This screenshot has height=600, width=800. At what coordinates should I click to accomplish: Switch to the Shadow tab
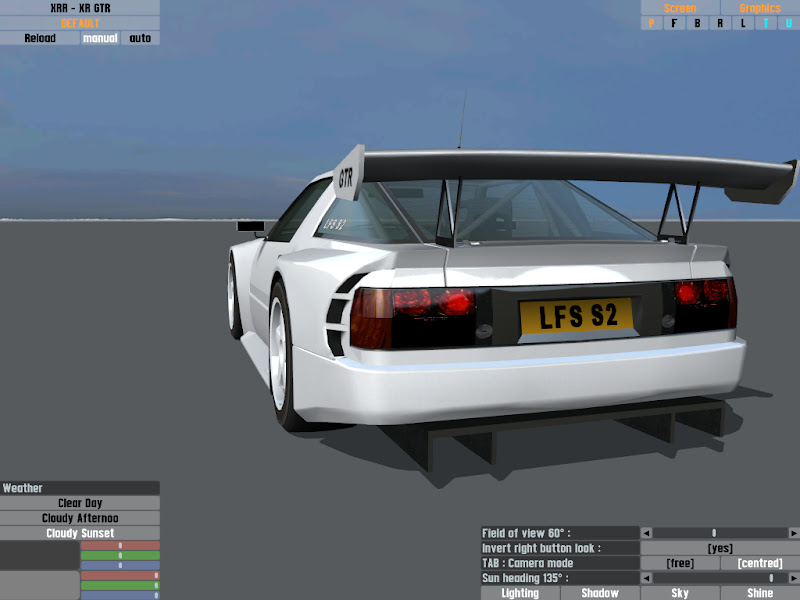point(600,593)
